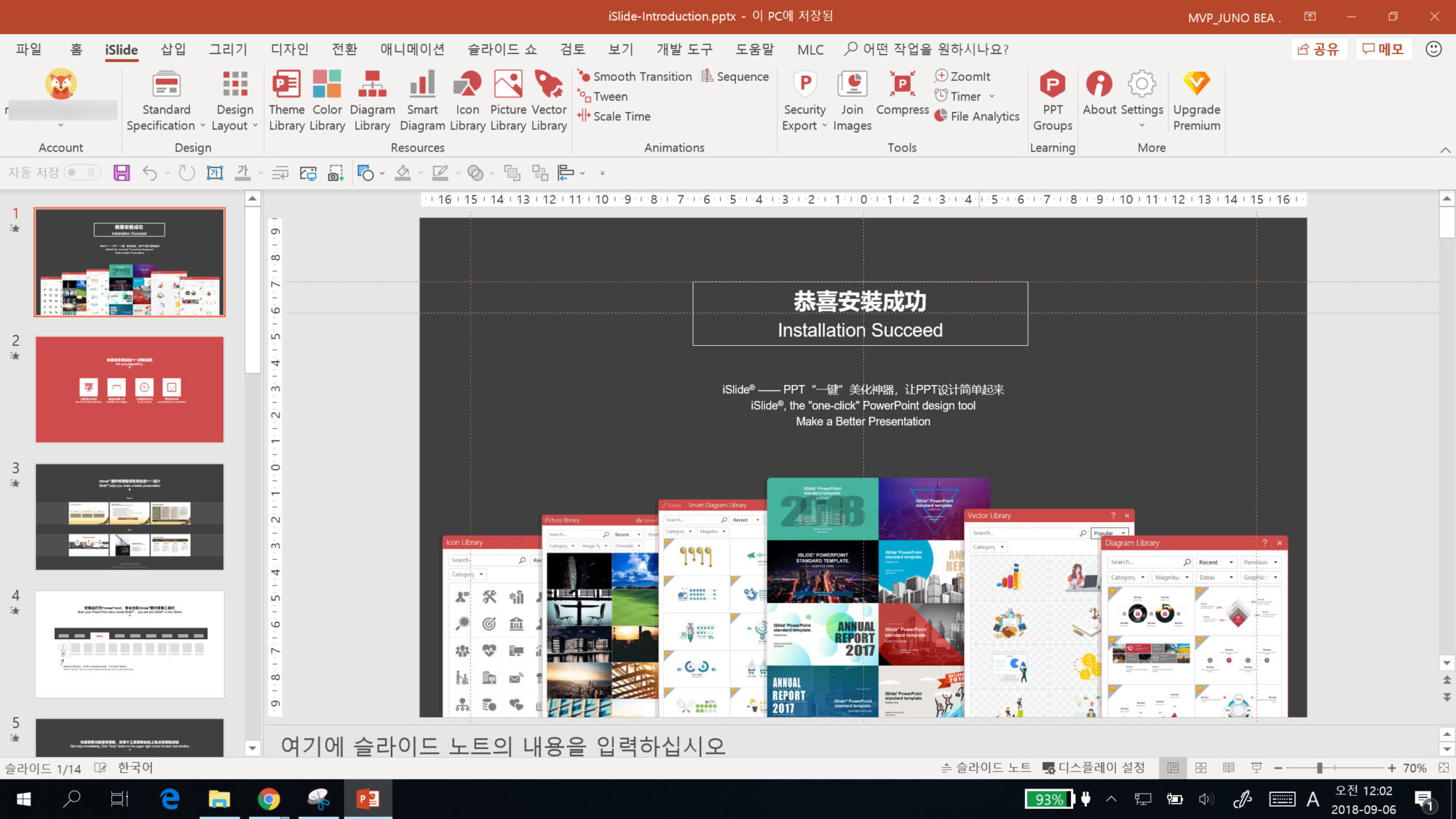This screenshot has height=819, width=1456.
Task: Open Ribbon Display Options
Action: pyautogui.click(x=1310, y=16)
